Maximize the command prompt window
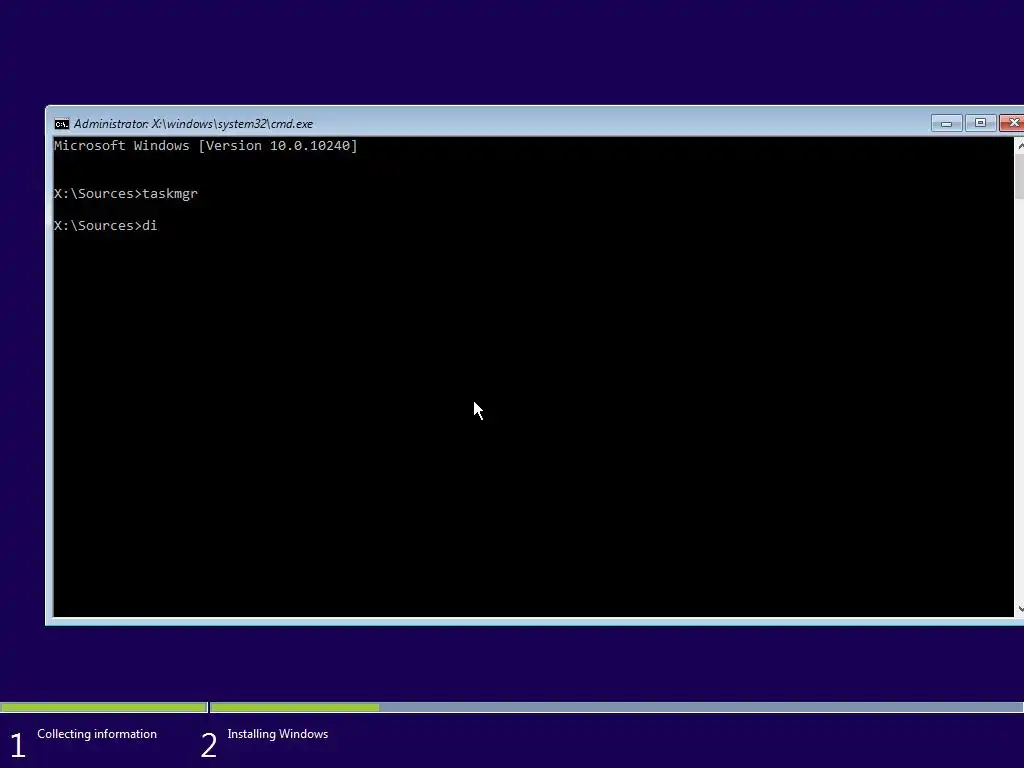Viewport: 1024px width, 768px height. pyautogui.click(x=980, y=123)
